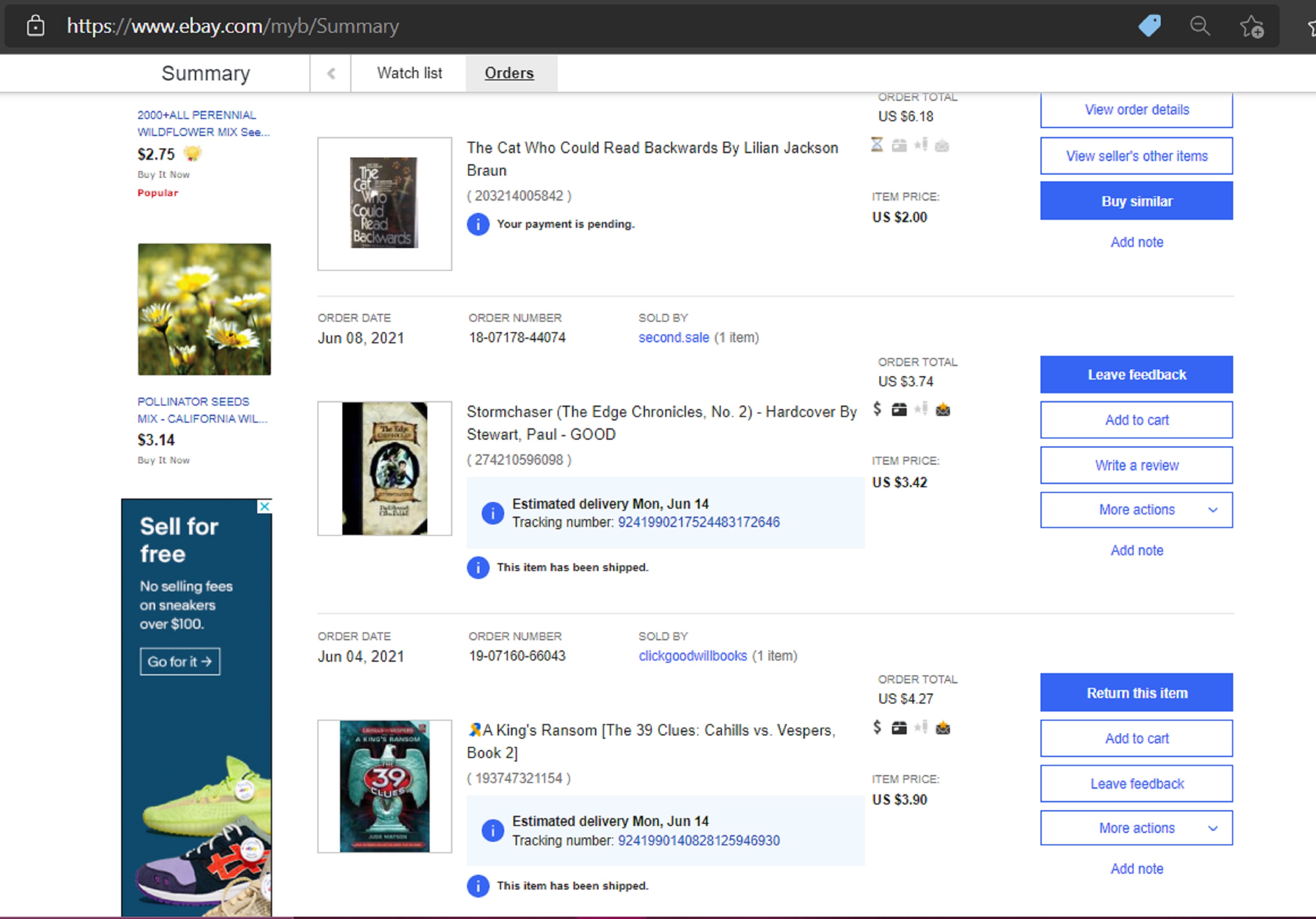Click order number 18-07178-44074 text
Image resolution: width=1316 pixels, height=919 pixels.
(517, 337)
